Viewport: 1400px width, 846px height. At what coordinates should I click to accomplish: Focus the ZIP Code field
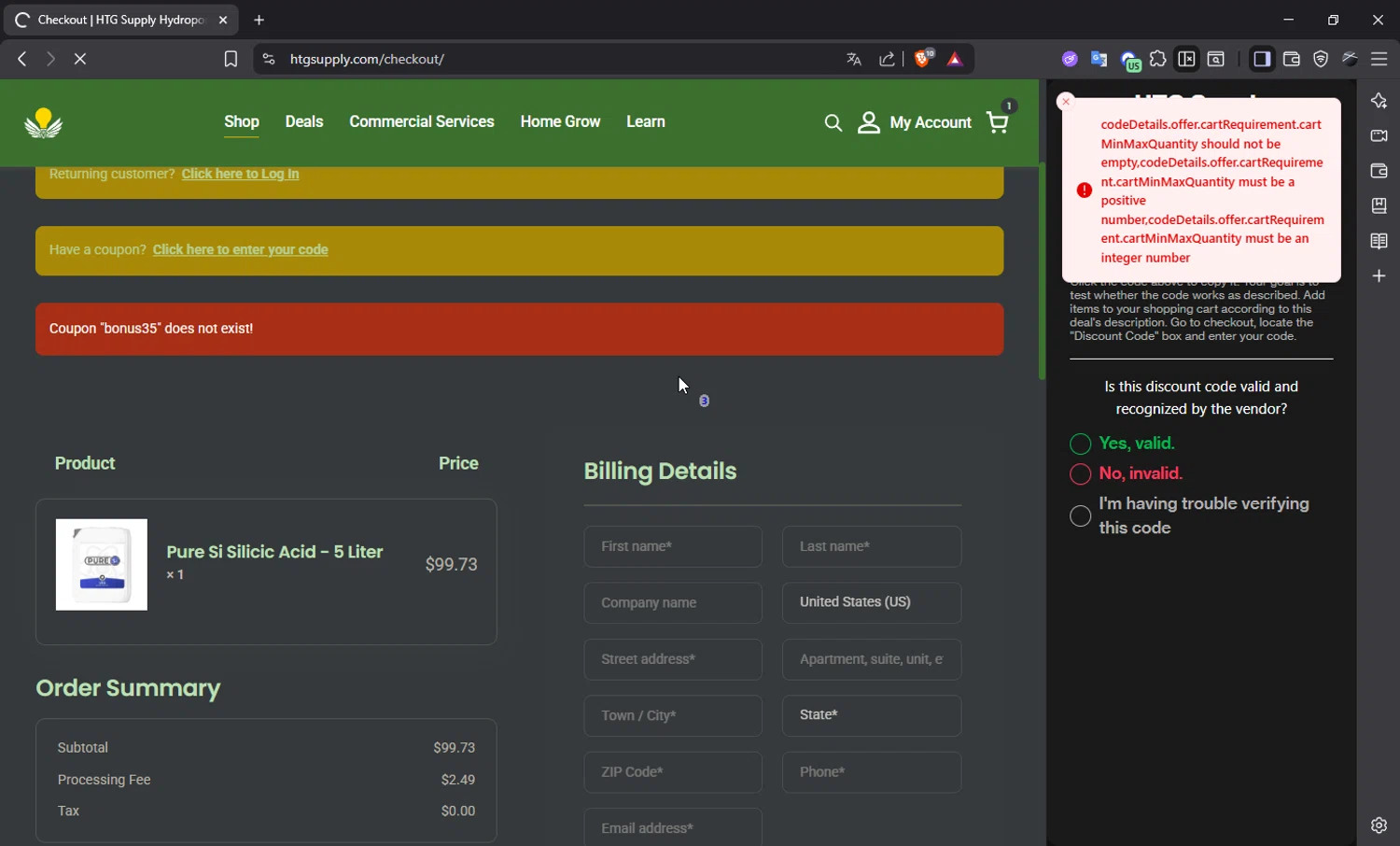click(x=673, y=772)
